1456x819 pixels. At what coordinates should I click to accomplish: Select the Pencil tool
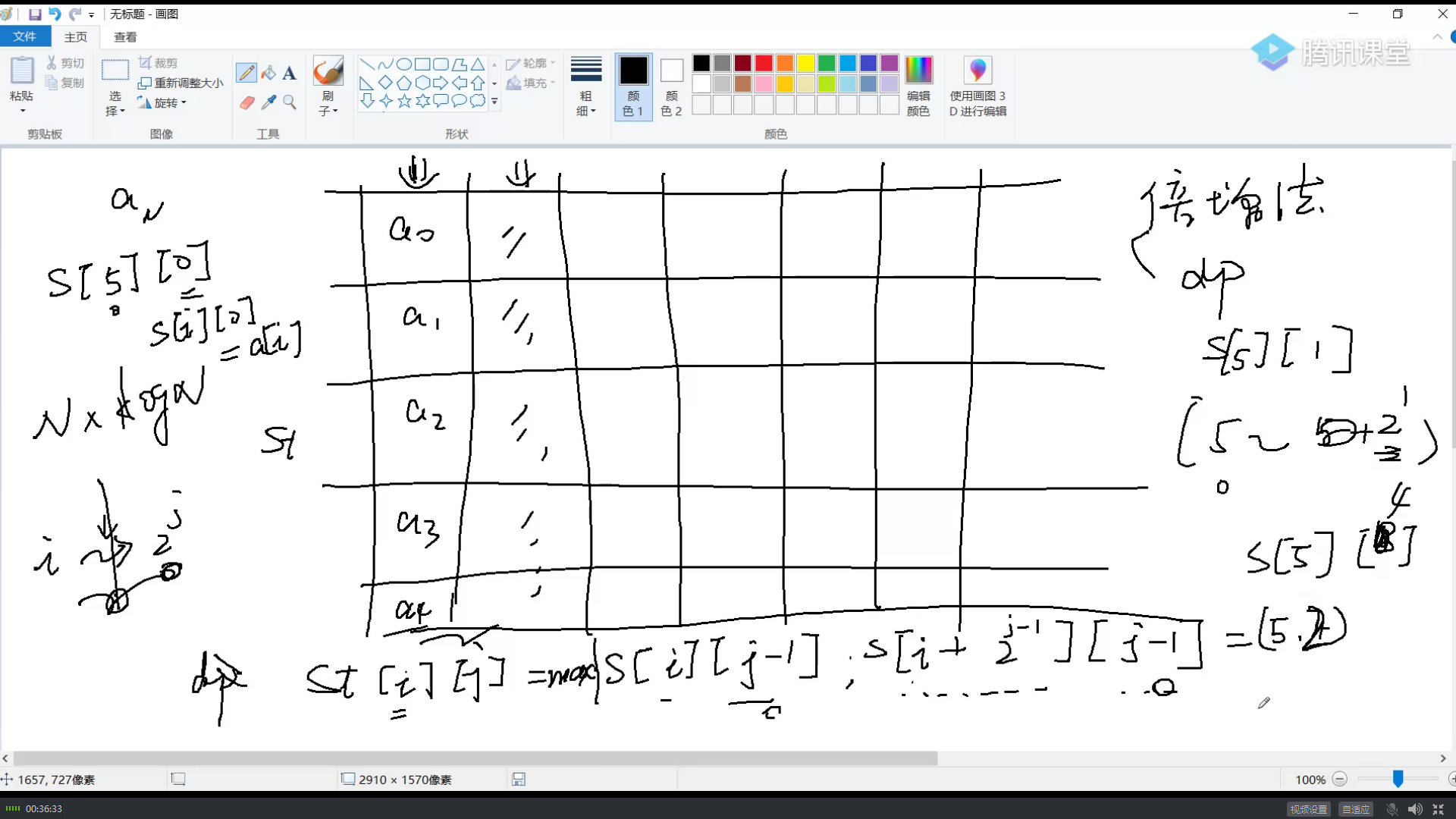[246, 72]
